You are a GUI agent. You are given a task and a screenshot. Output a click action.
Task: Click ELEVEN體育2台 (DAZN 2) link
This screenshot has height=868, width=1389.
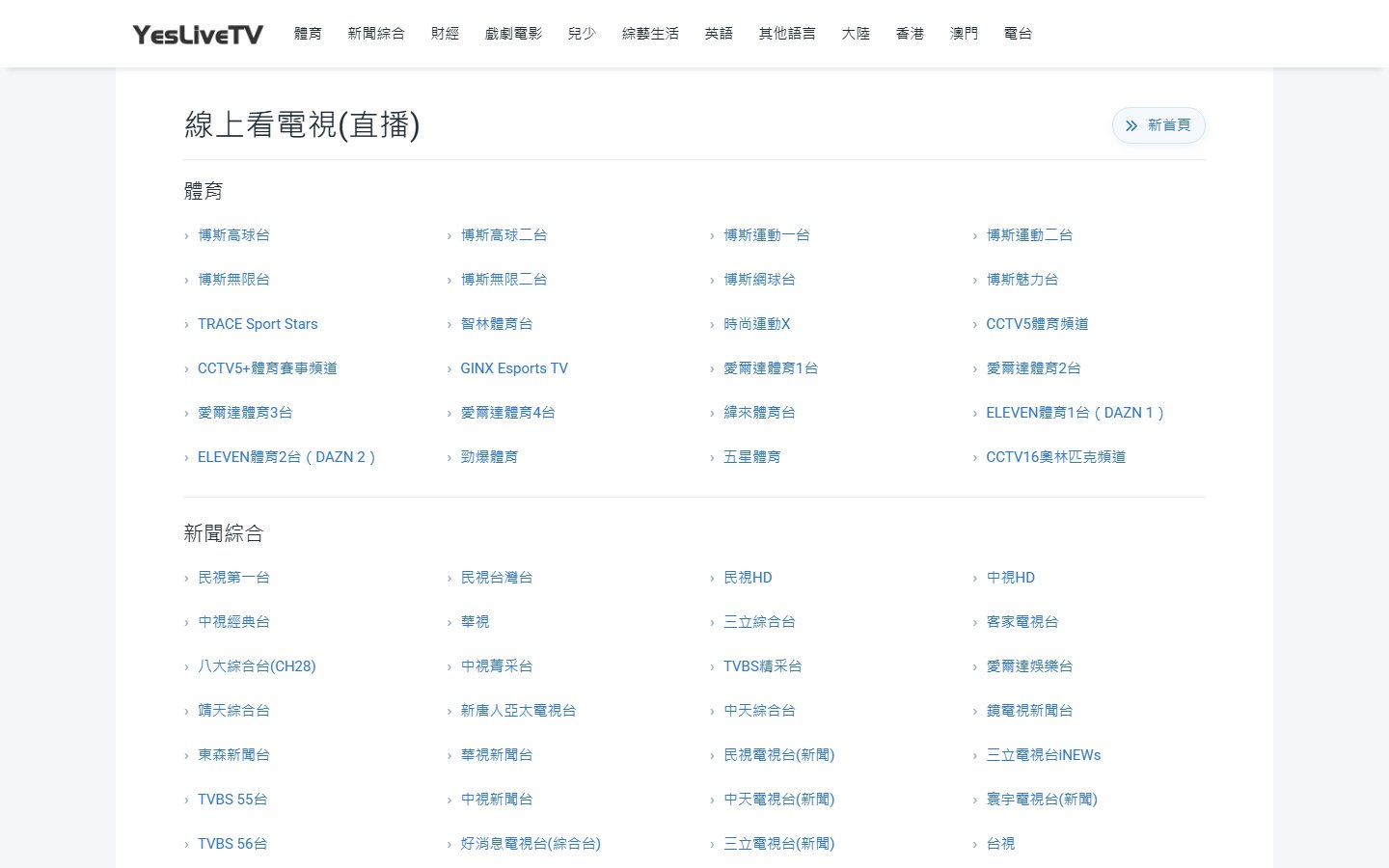[x=286, y=457]
